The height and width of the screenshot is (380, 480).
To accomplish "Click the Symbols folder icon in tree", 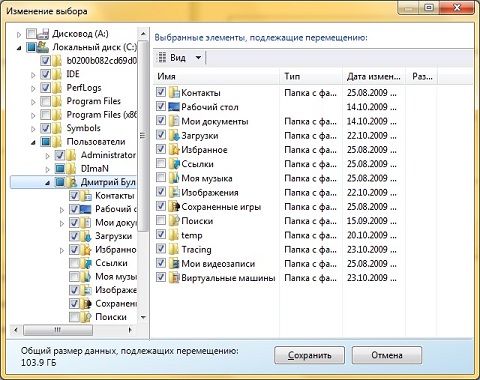I will [x=58, y=128].
